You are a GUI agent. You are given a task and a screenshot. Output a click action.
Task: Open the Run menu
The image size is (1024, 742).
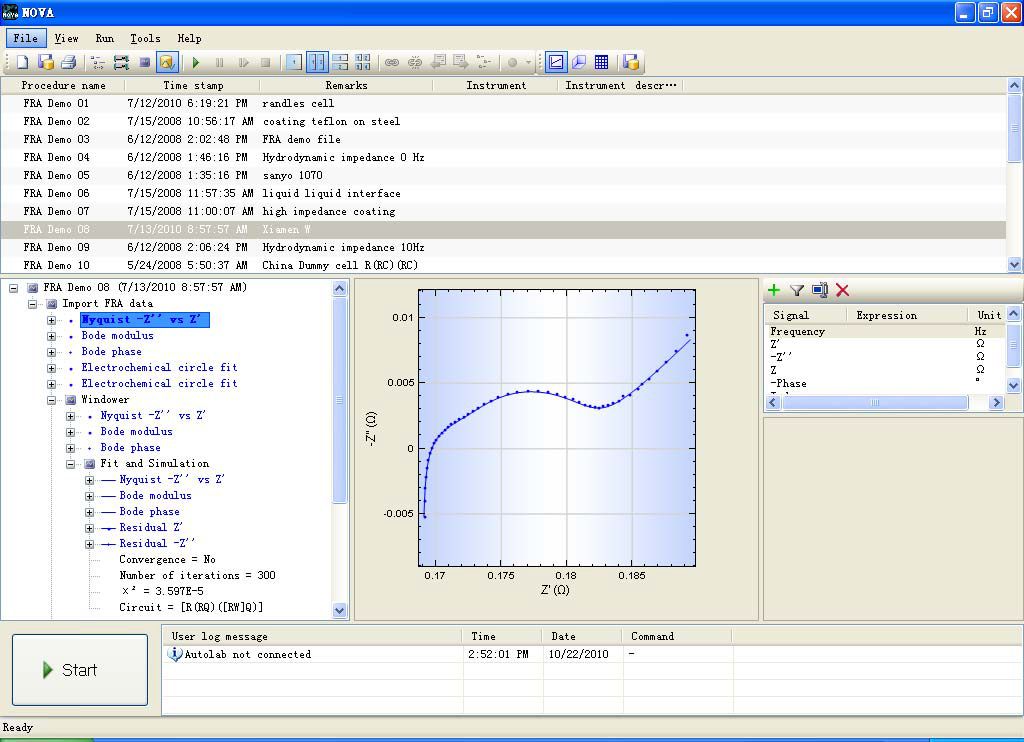coord(104,38)
